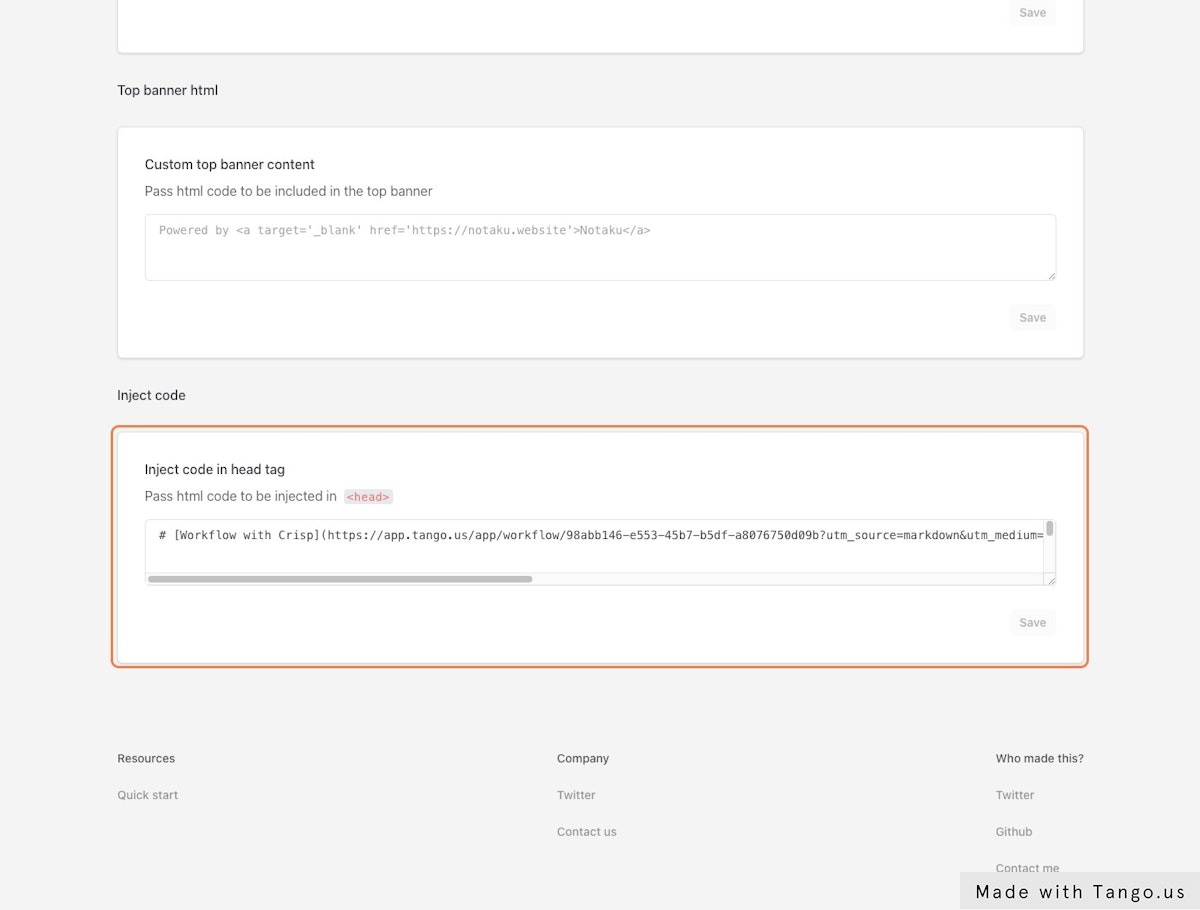The width and height of the screenshot is (1200, 910).
Task: Click horizontal scrollbar thumb in code textarea
Action: 340,579
